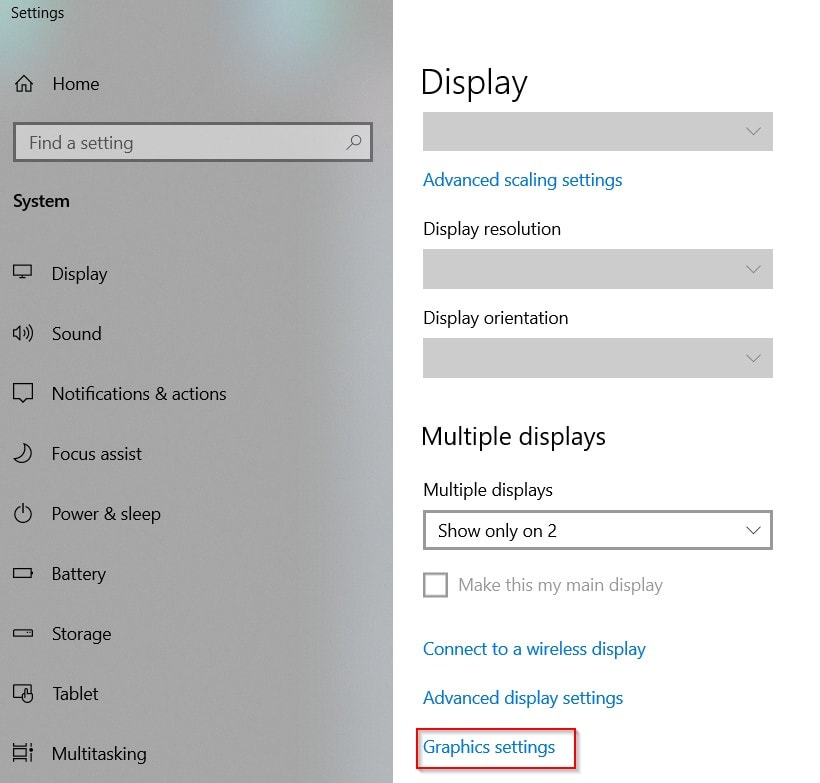Open the Display settings category
The image size is (820, 783).
[x=79, y=274]
